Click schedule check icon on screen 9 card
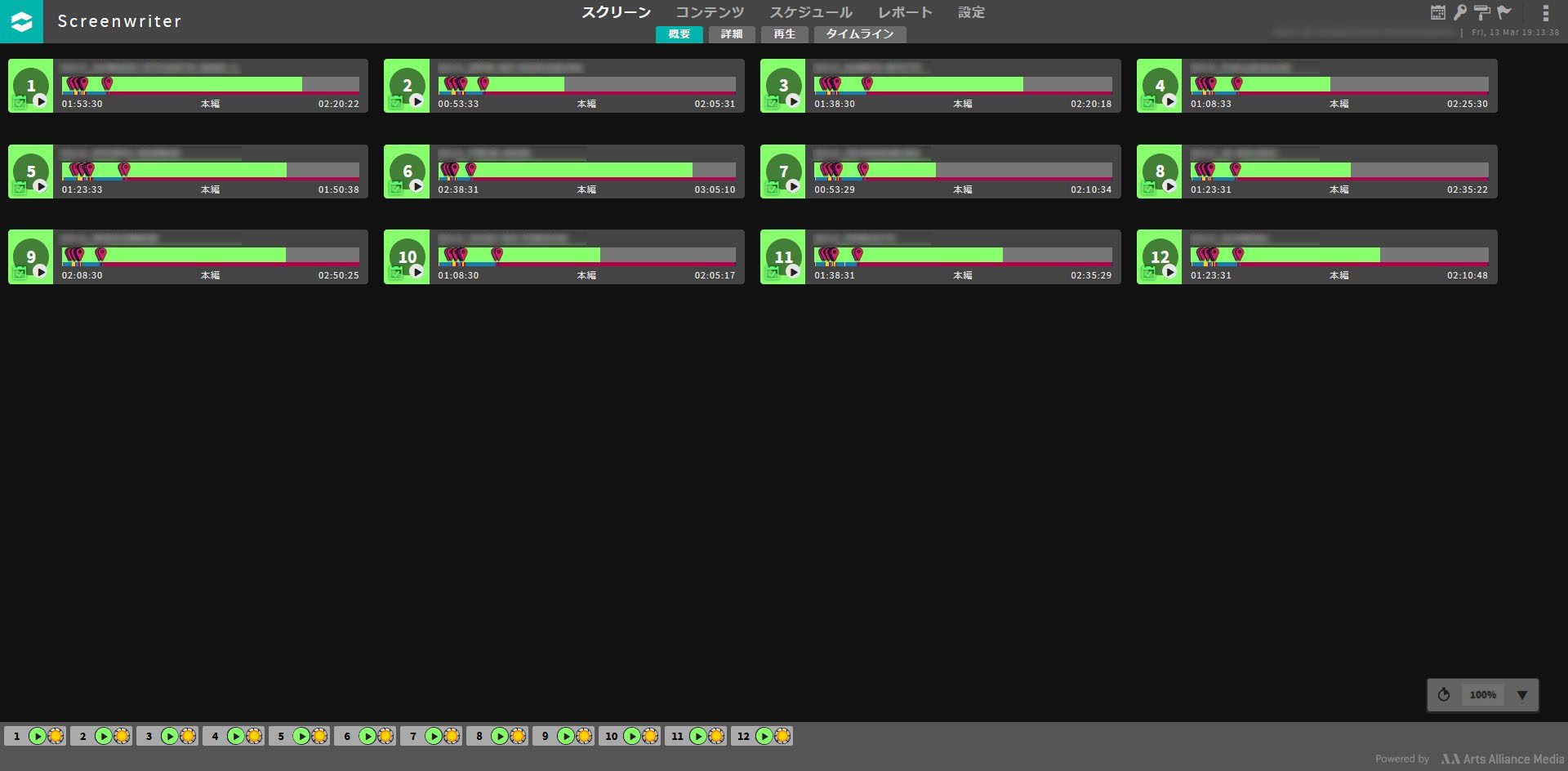The height and width of the screenshot is (771, 1568). [x=20, y=274]
